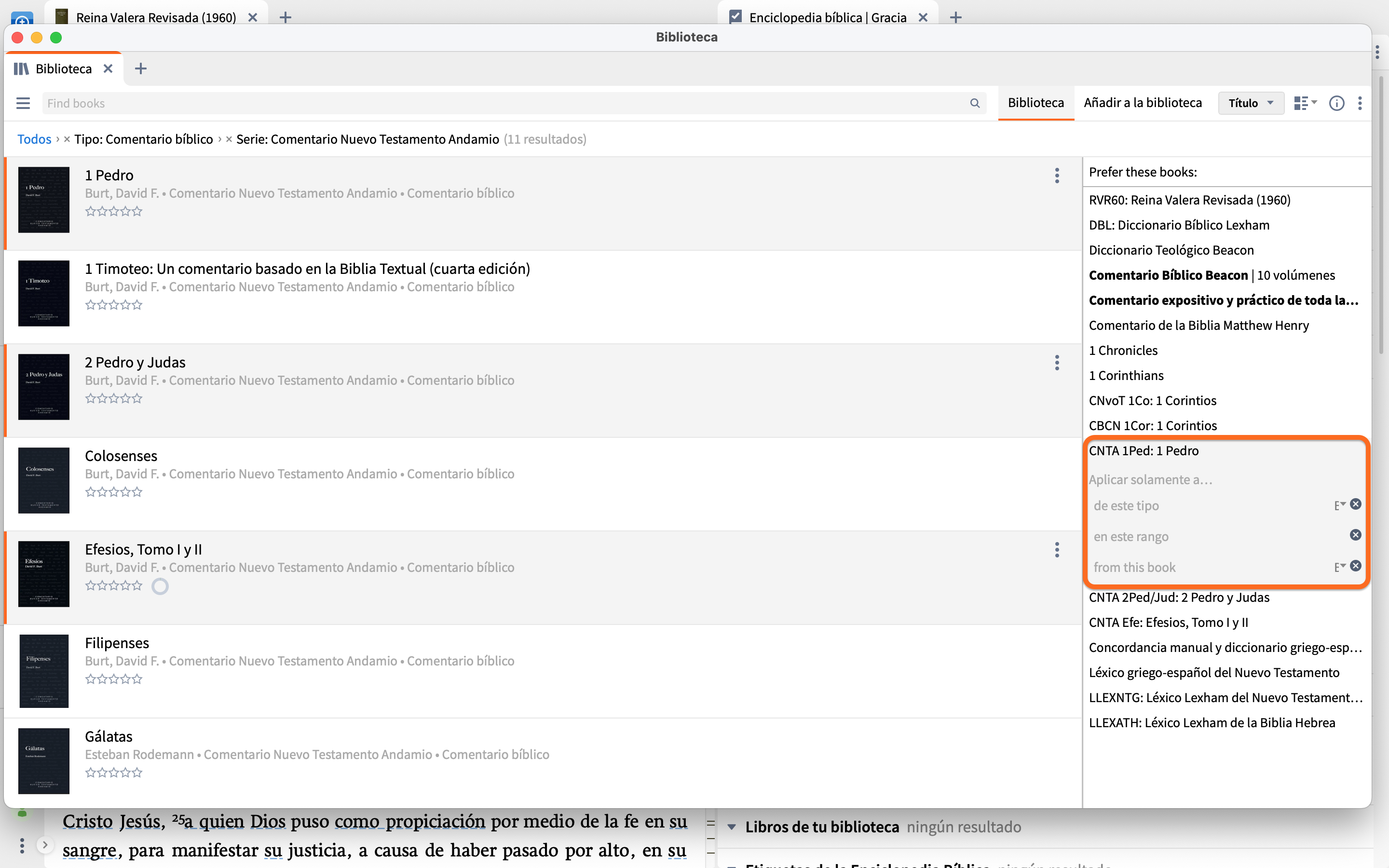The image size is (1389, 868).
Task: Open the Título sort dropdown
Action: pyautogui.click(x=1251, y=103)
